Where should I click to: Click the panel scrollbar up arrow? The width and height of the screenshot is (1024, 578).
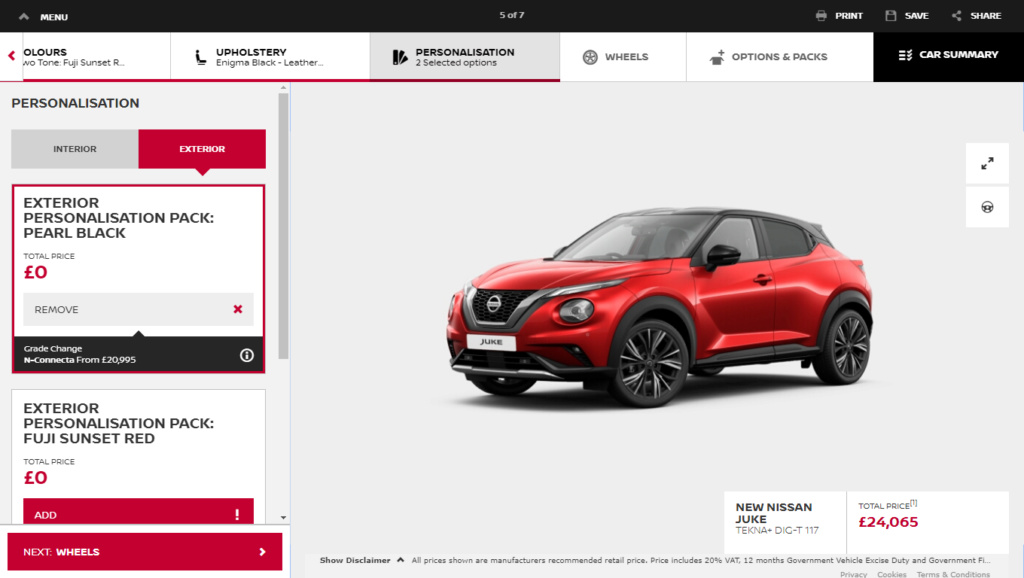pyautogui.click(x=283, y=88)
